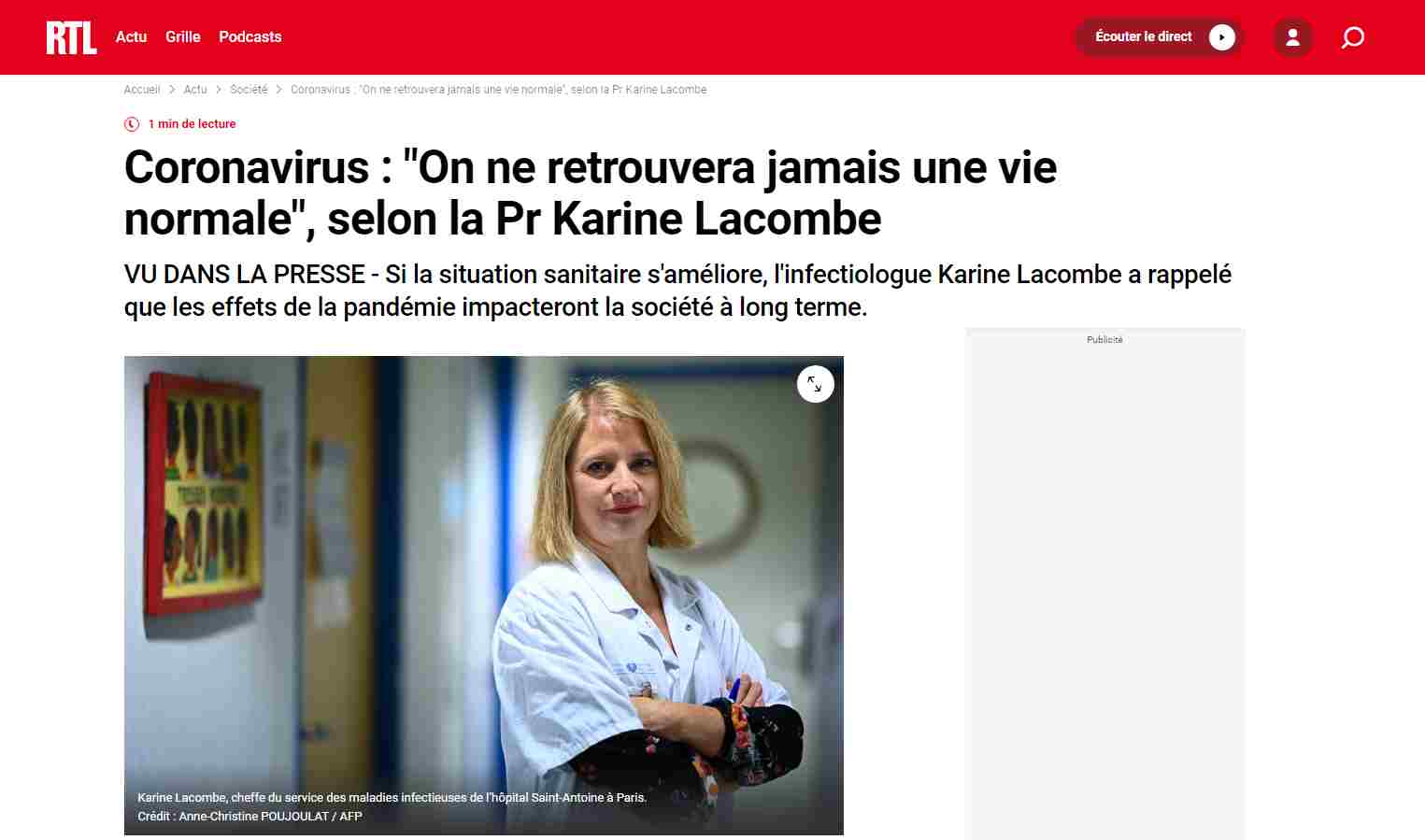
Task: Click the article headline about Coronavirus
Action: [x=591, y=193]
